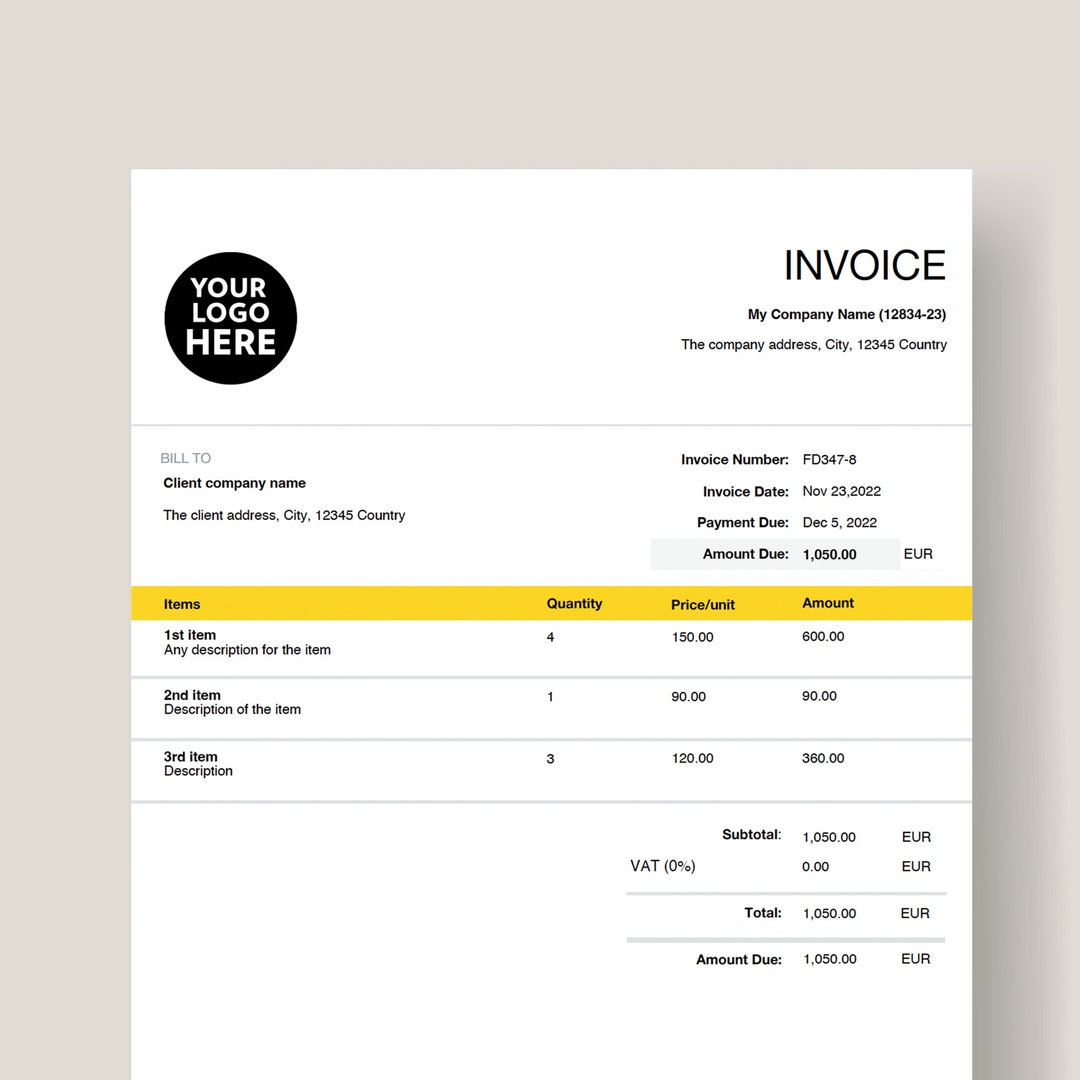The height and width of the screenshot is (1080, 1080).
Task: Select the INVOICE heading text
Action: [864, 264]
